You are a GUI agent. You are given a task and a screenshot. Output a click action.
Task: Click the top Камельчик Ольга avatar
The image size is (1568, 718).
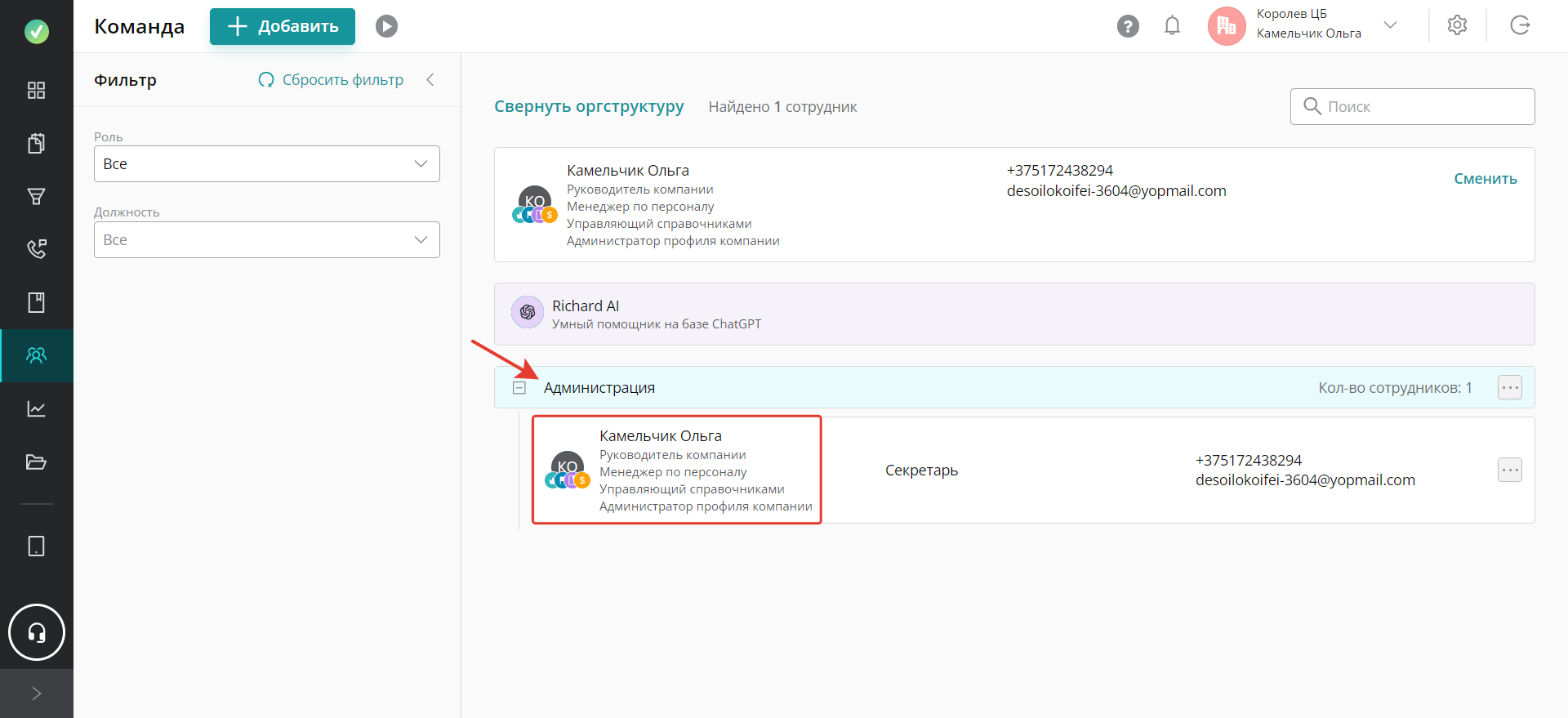535,203
